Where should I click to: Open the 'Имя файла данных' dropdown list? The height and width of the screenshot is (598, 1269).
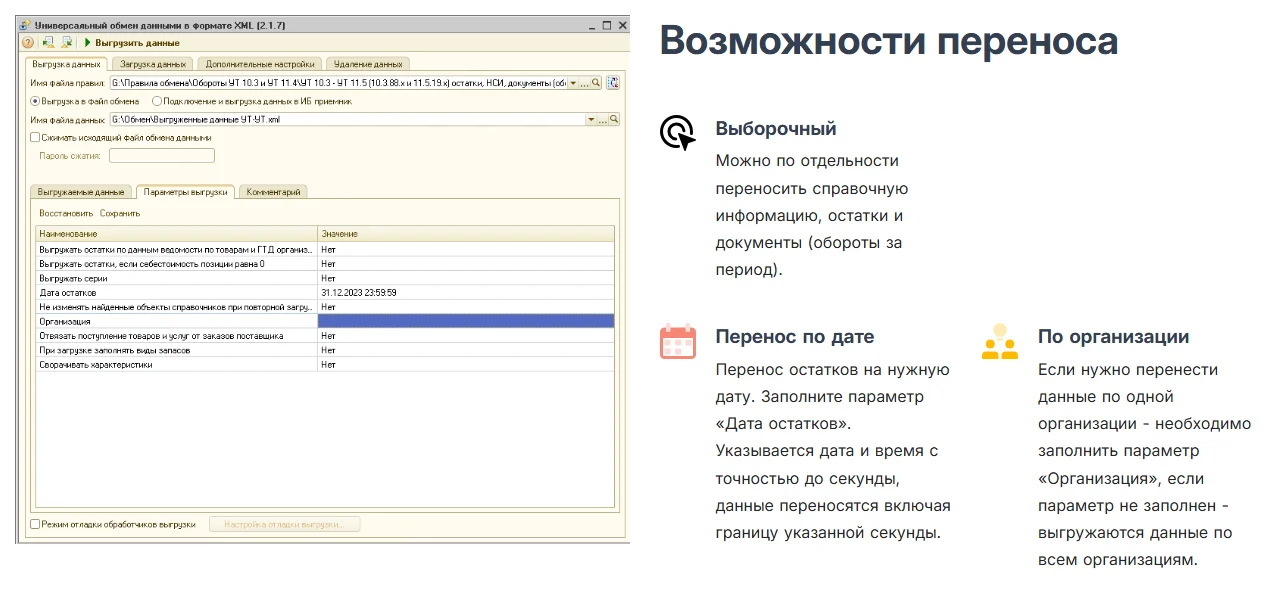(x=590, y=119)
